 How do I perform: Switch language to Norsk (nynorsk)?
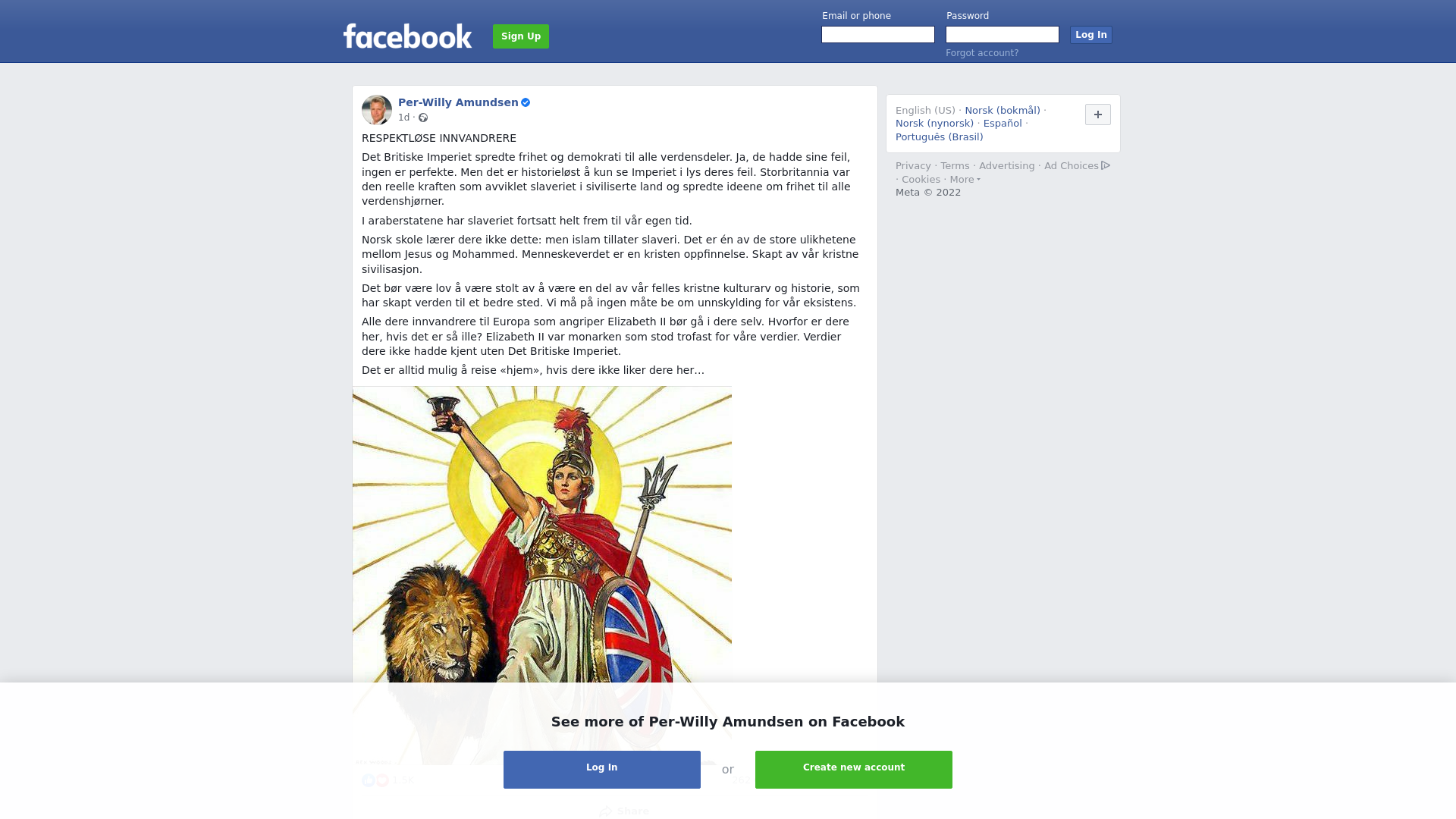pyautogui.click(x=934, y=124)
